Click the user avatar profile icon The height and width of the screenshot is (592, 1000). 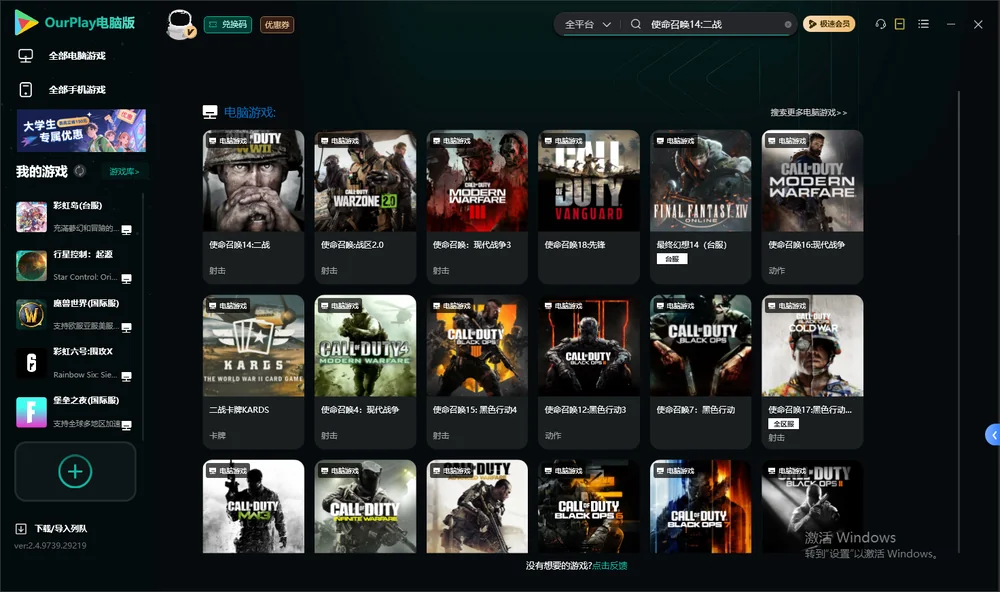180,24
